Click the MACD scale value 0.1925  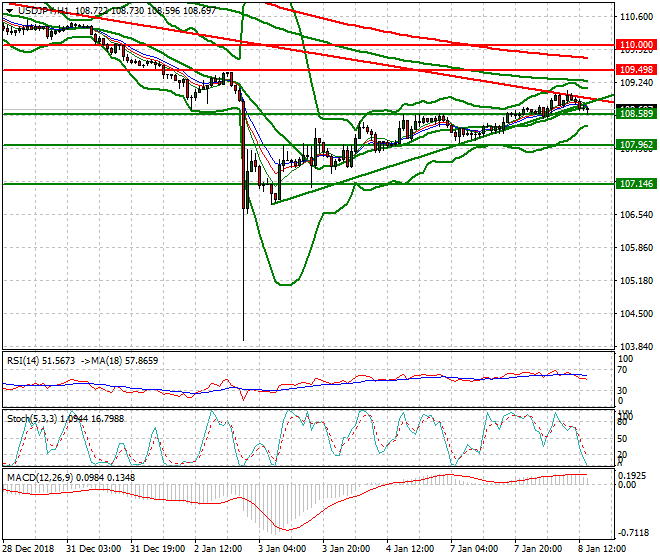pos(632,476)
